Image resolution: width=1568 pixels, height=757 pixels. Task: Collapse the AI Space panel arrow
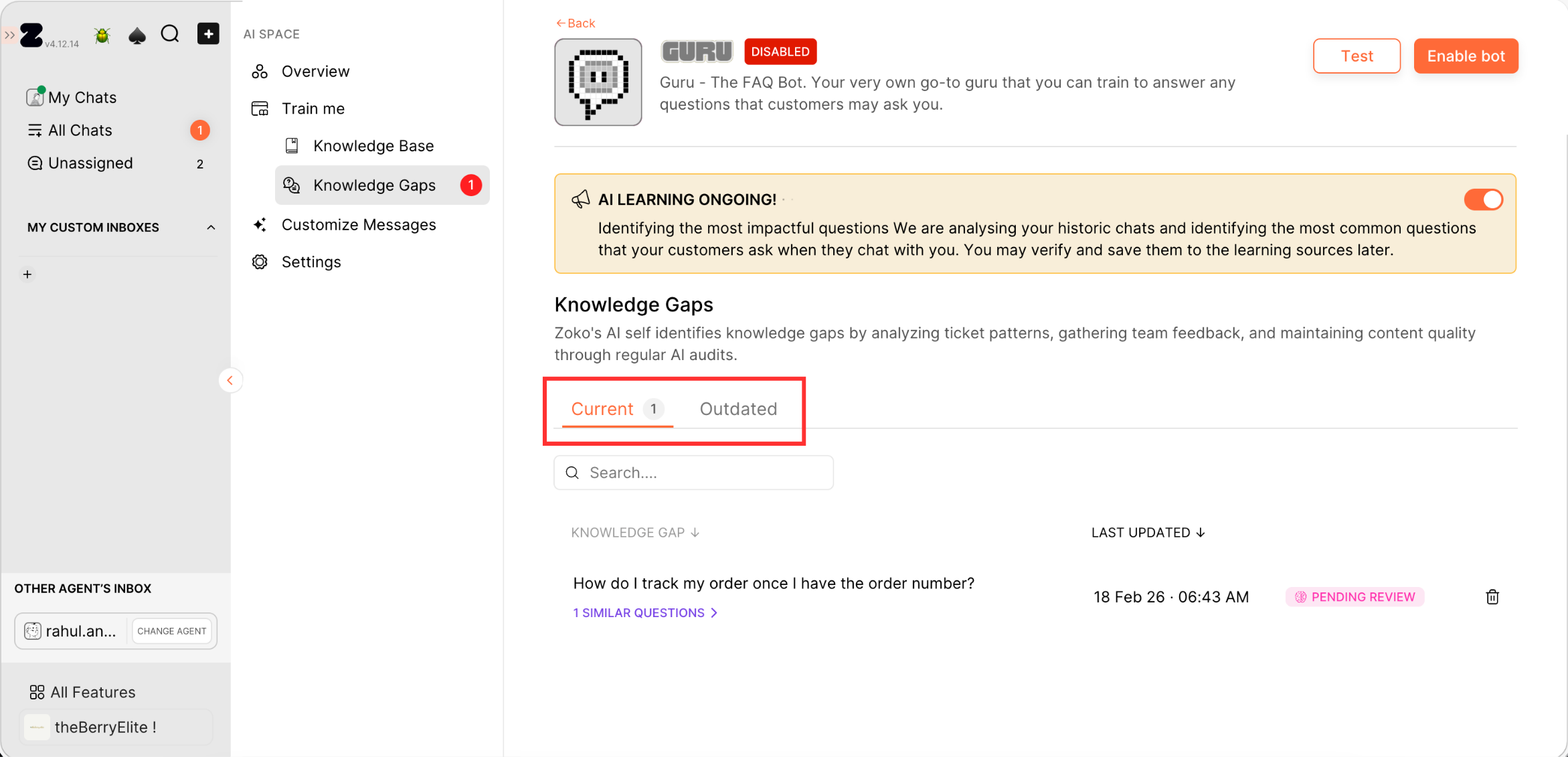[x=230, y=380]
